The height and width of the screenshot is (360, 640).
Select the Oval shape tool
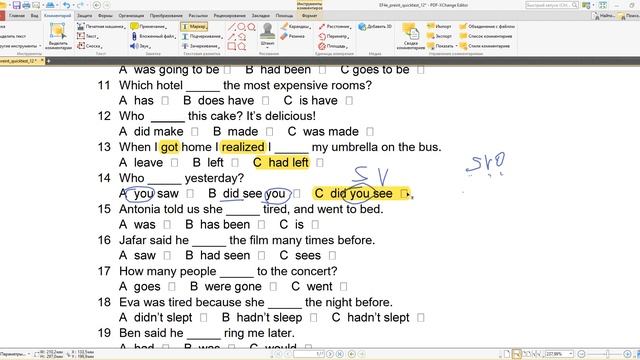pos(241,27)
